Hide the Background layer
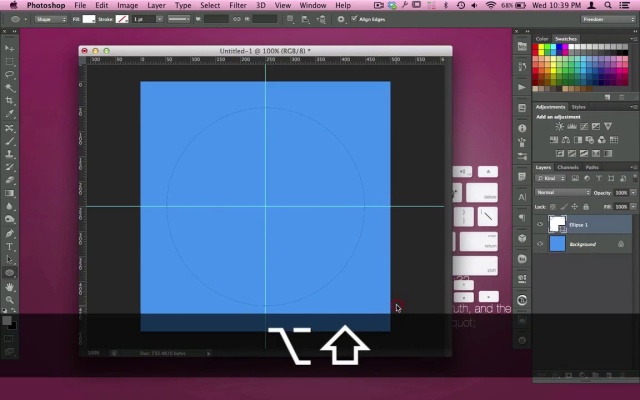The image size is (640, 400). pyautogui.click(x=540, y=244)
